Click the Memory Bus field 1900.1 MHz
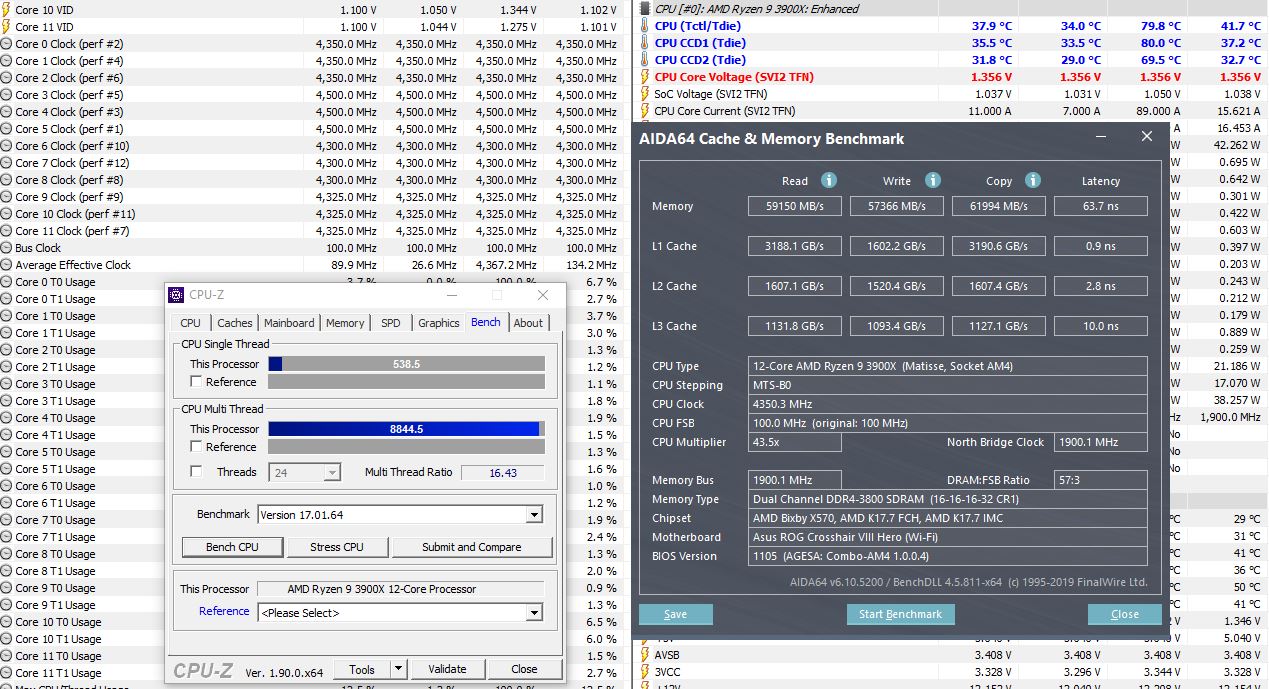The width and height of the screenshot is (1269, 689). (x=794, y=480)
